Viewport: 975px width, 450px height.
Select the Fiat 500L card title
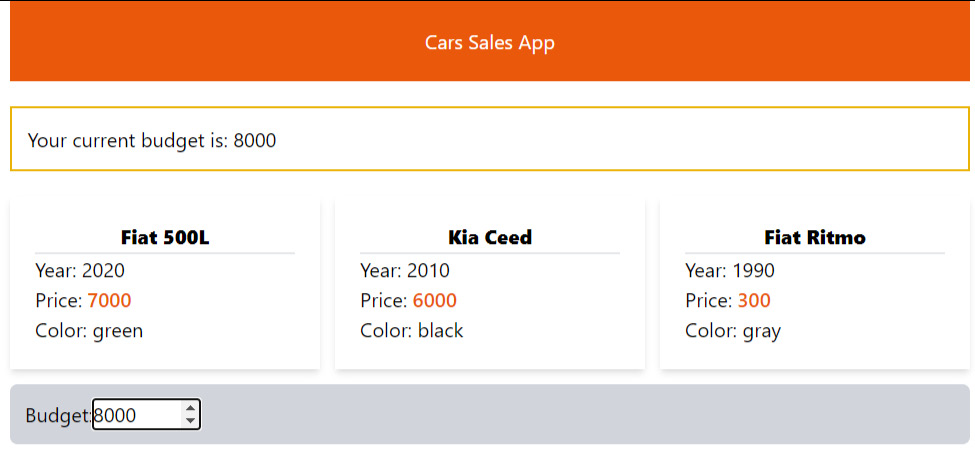click(165, 237)
